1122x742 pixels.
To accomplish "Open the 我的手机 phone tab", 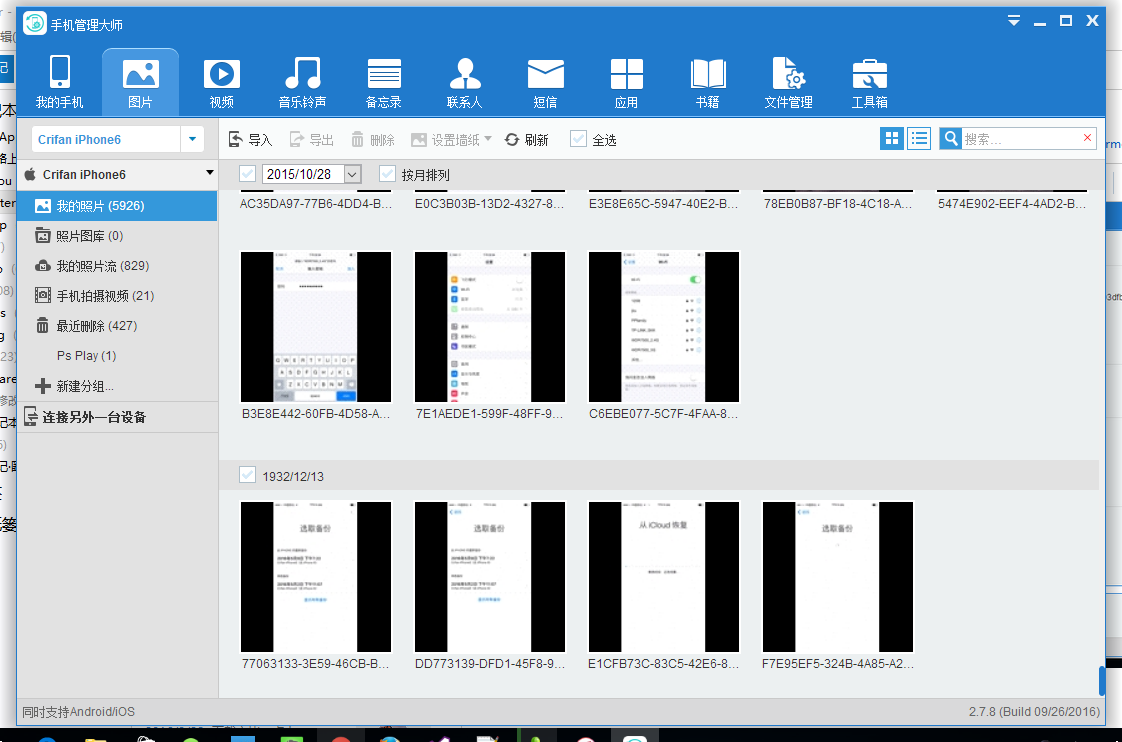I will click(59, 82).
